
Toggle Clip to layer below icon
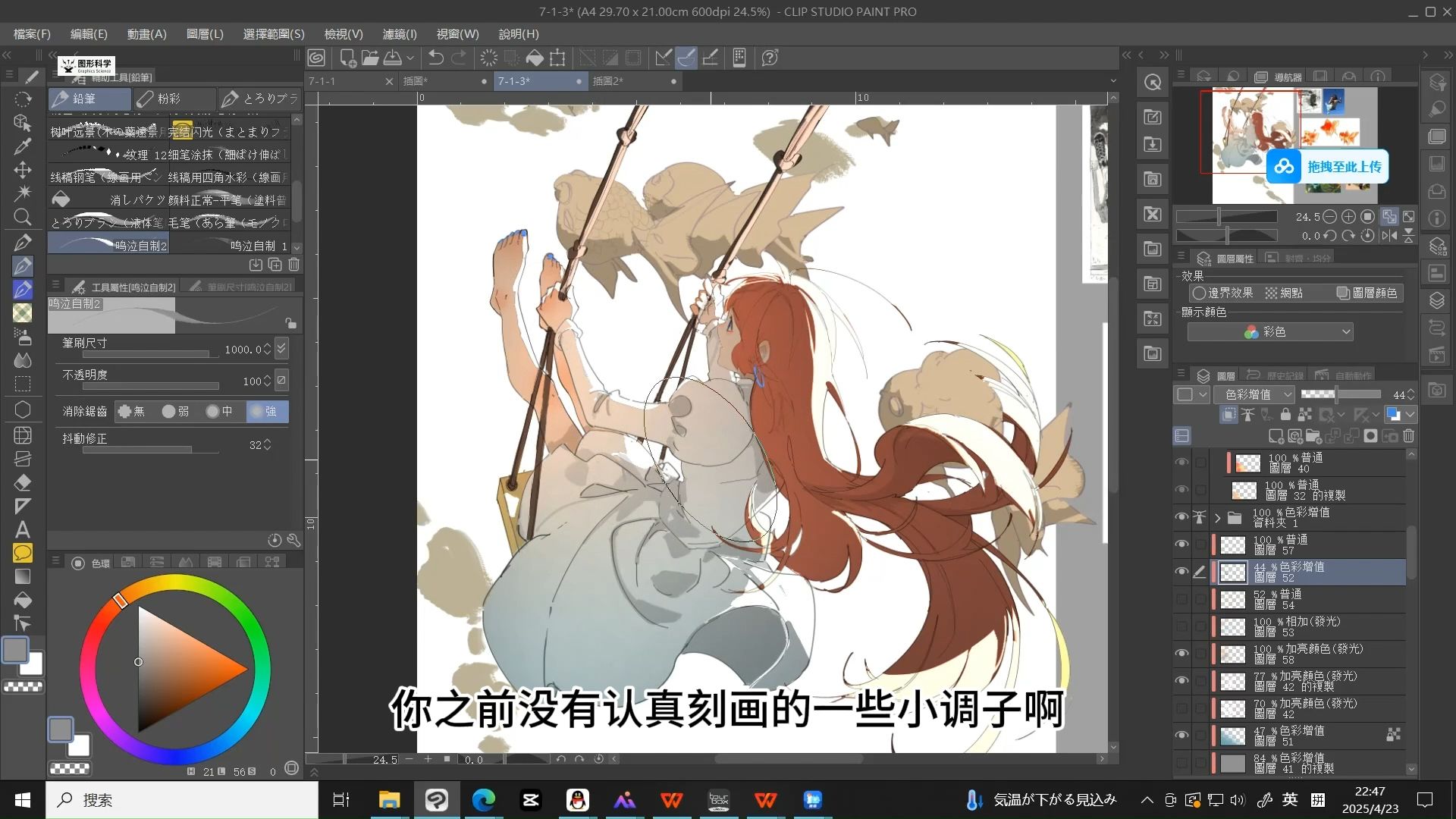pos(1228,415)
